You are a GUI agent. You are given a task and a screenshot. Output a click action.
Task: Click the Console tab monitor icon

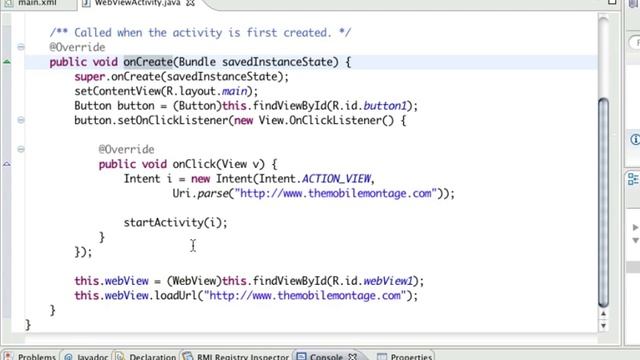tap(301, 356)
